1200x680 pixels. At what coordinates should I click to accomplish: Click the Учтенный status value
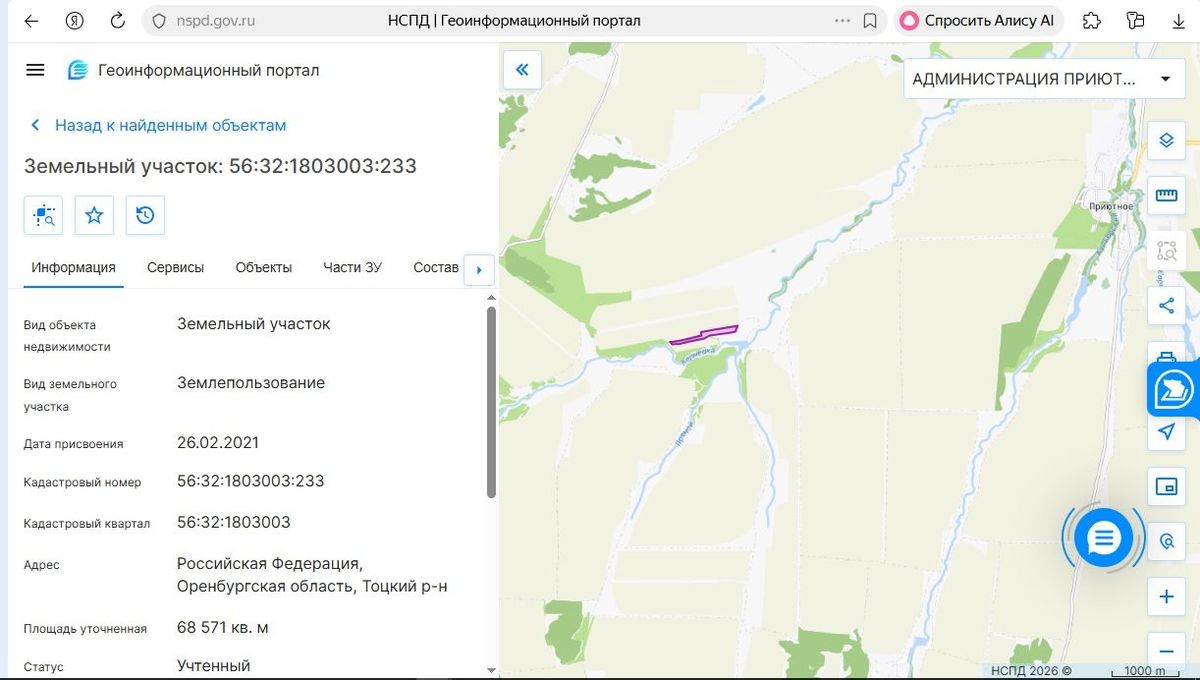click(214, 666)
